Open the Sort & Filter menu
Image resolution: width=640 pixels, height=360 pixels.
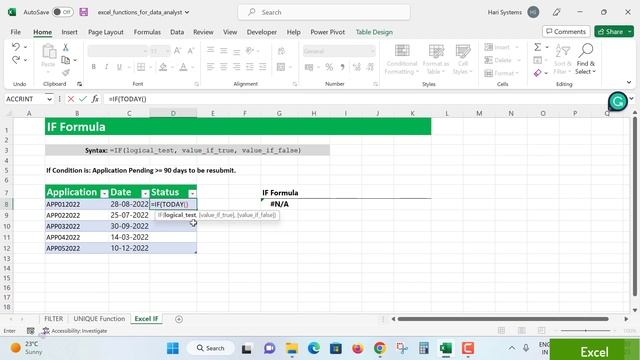point(562,60)
